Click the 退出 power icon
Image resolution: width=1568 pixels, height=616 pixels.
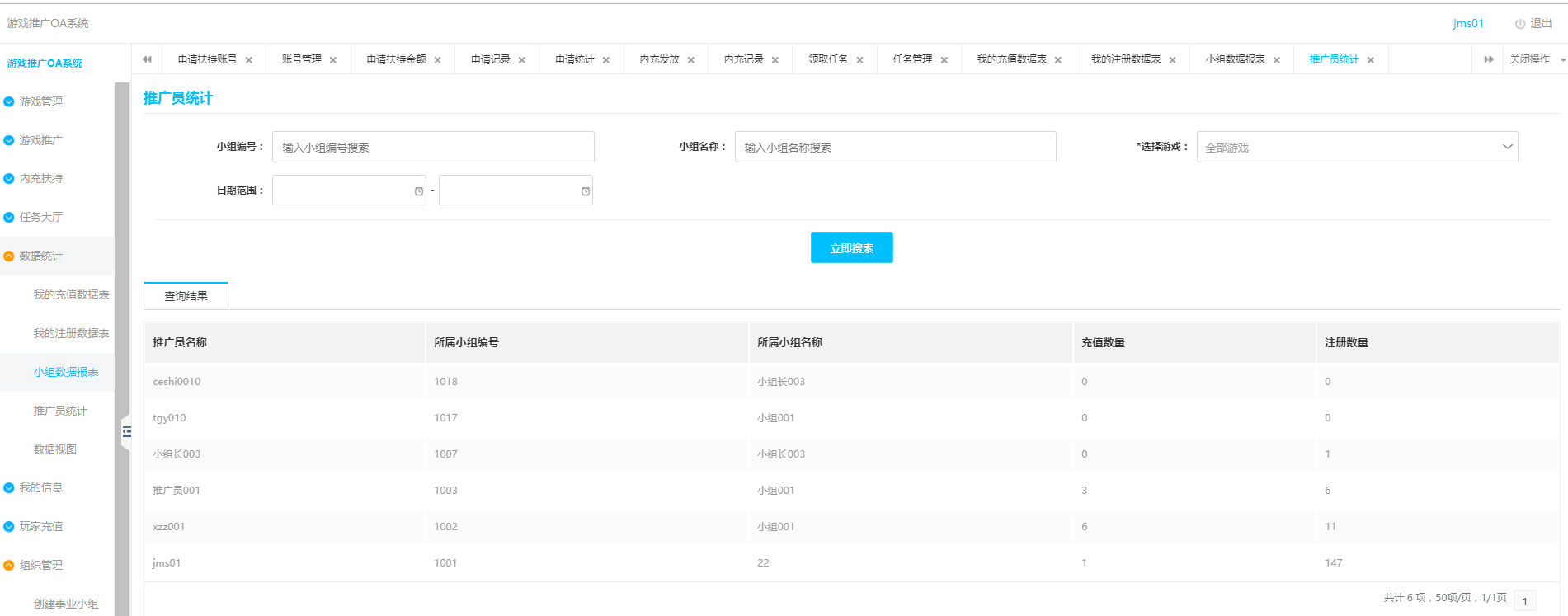(x=1519, y=24)
